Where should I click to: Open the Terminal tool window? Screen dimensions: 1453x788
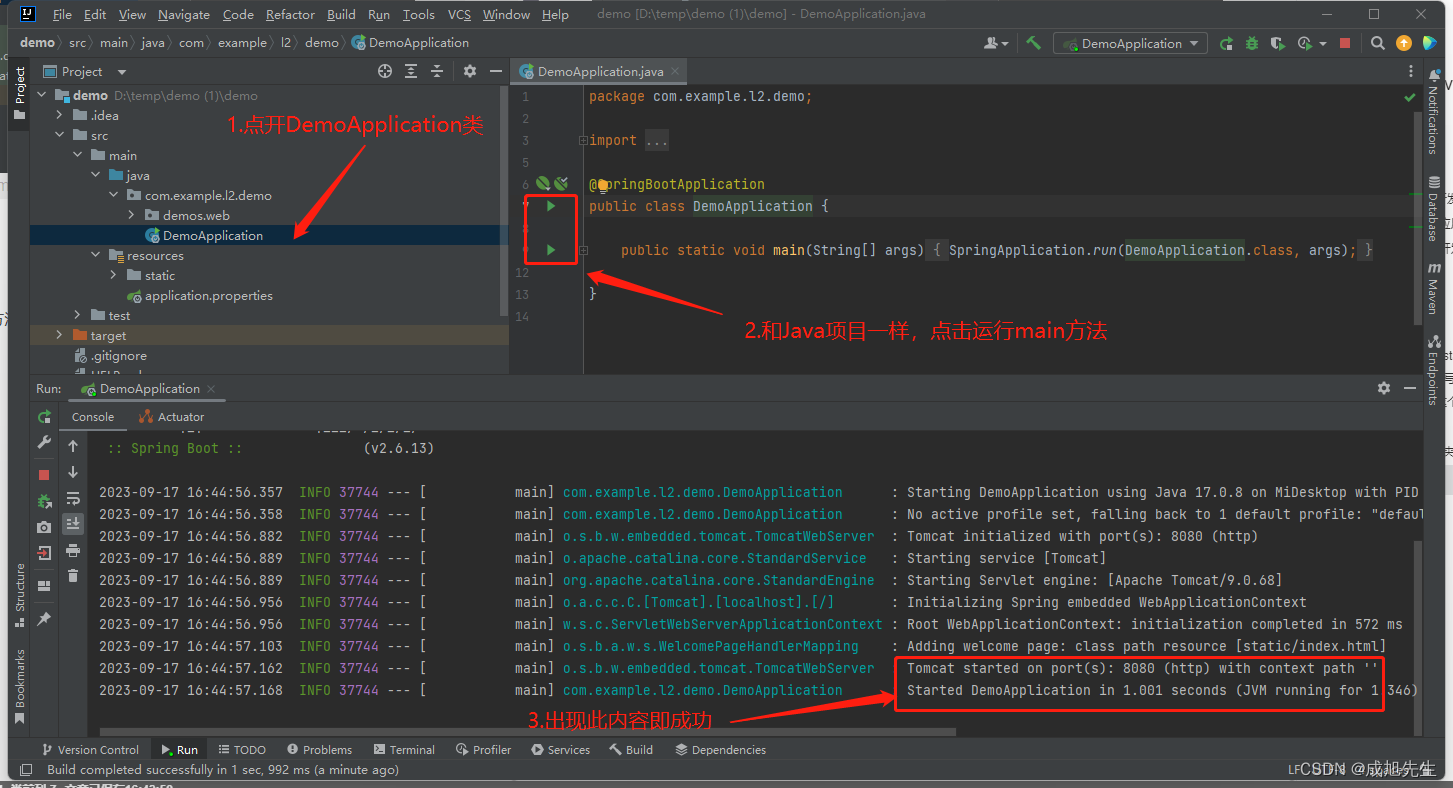404,749
